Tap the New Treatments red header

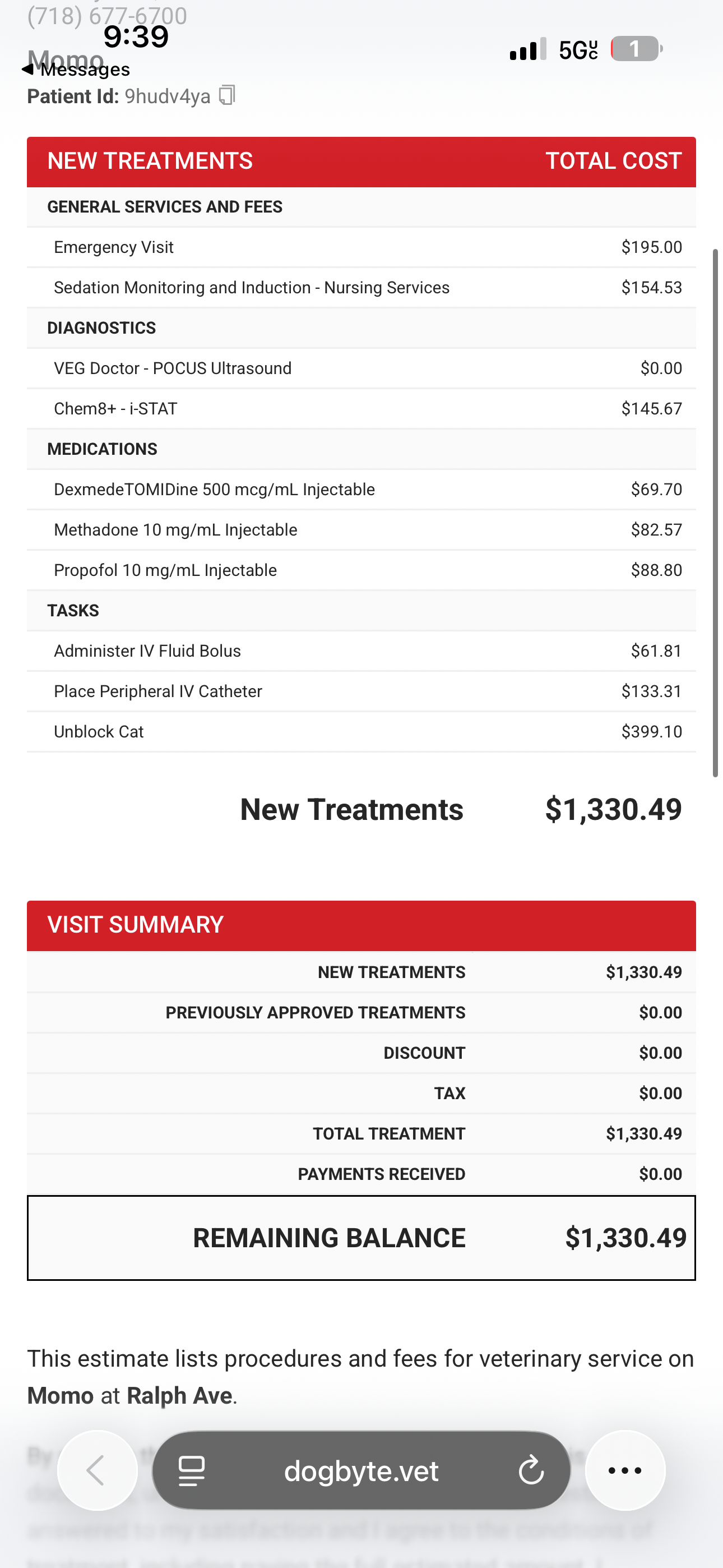coord(361,162)
